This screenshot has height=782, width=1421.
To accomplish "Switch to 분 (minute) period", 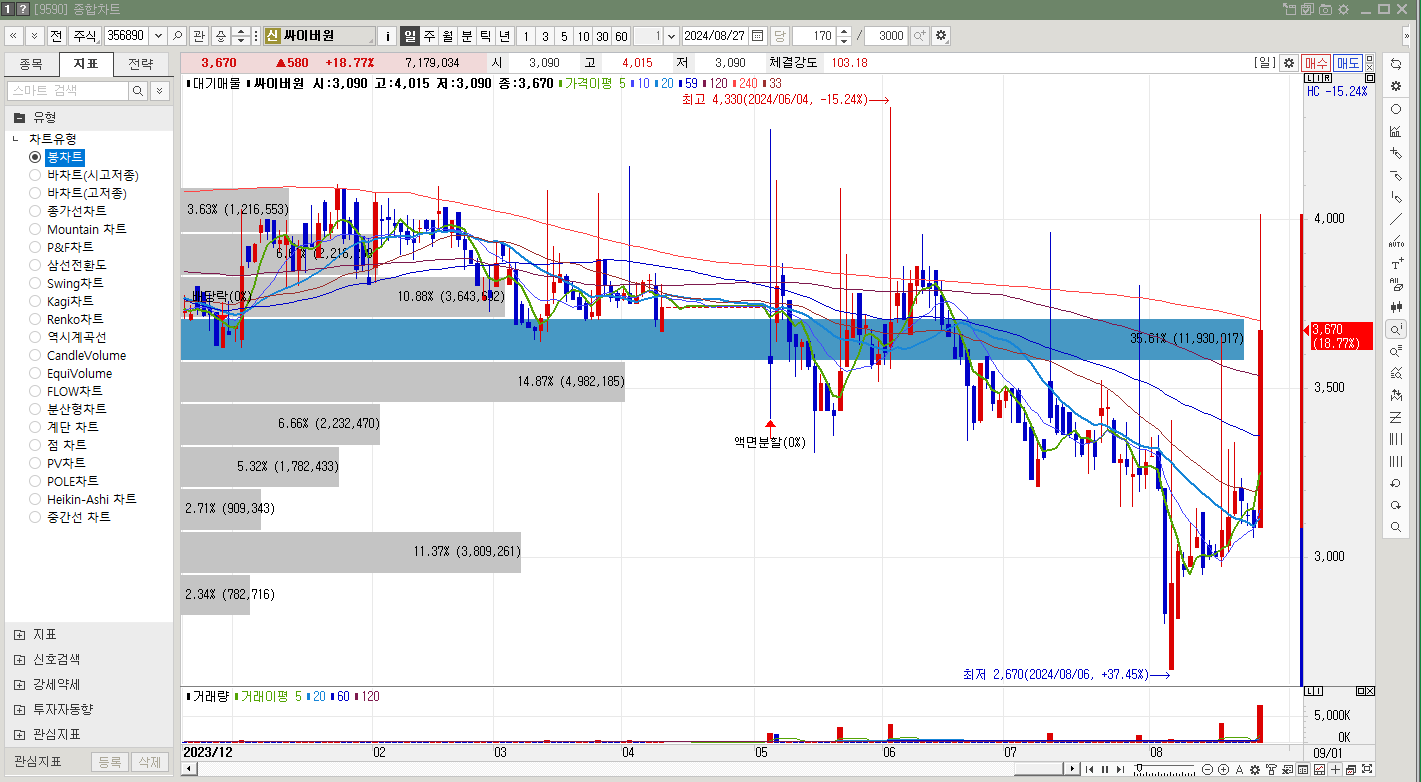I will [x=466, y=36].
